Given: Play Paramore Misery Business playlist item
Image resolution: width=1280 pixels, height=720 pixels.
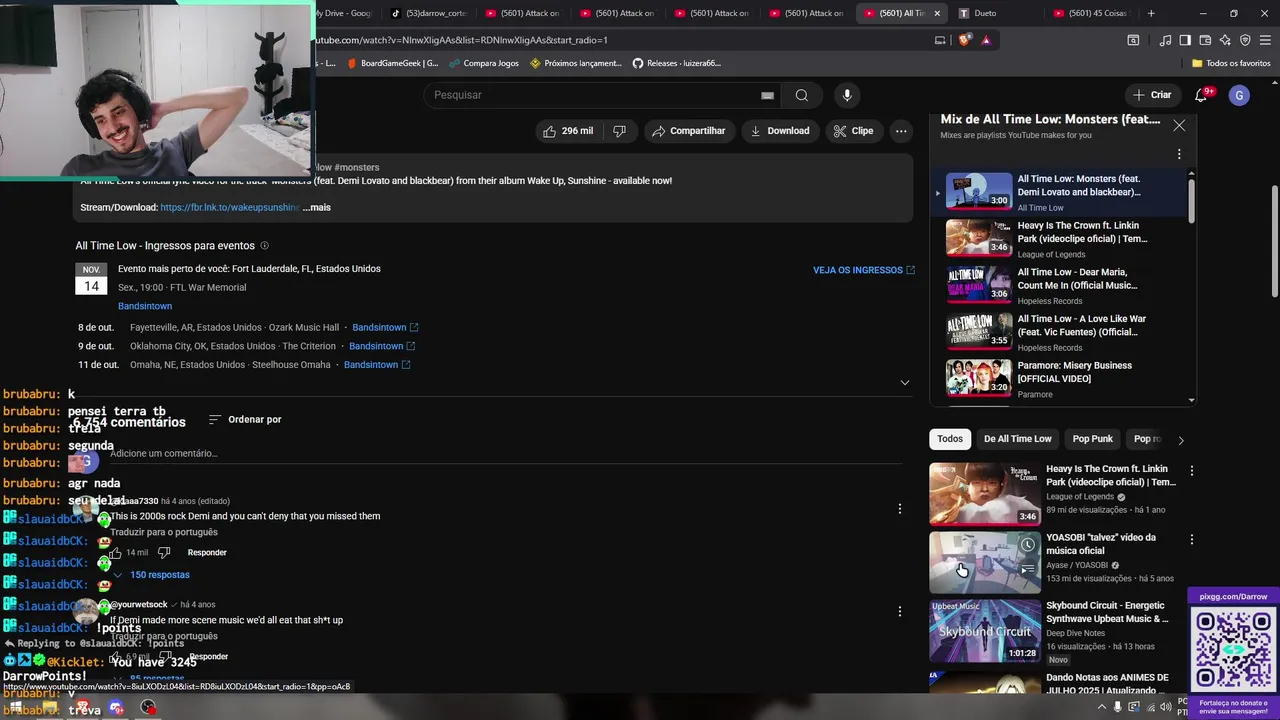Looking at the screenshot, I should pos(1064,379).
